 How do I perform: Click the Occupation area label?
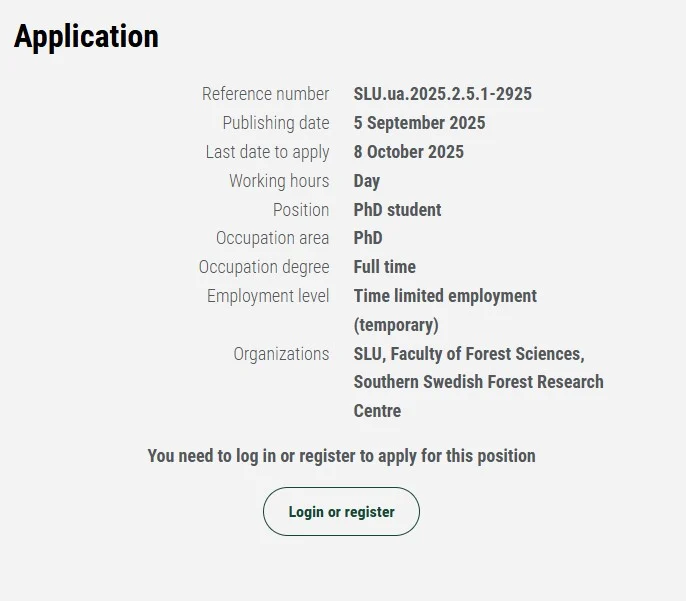[272, 238]
